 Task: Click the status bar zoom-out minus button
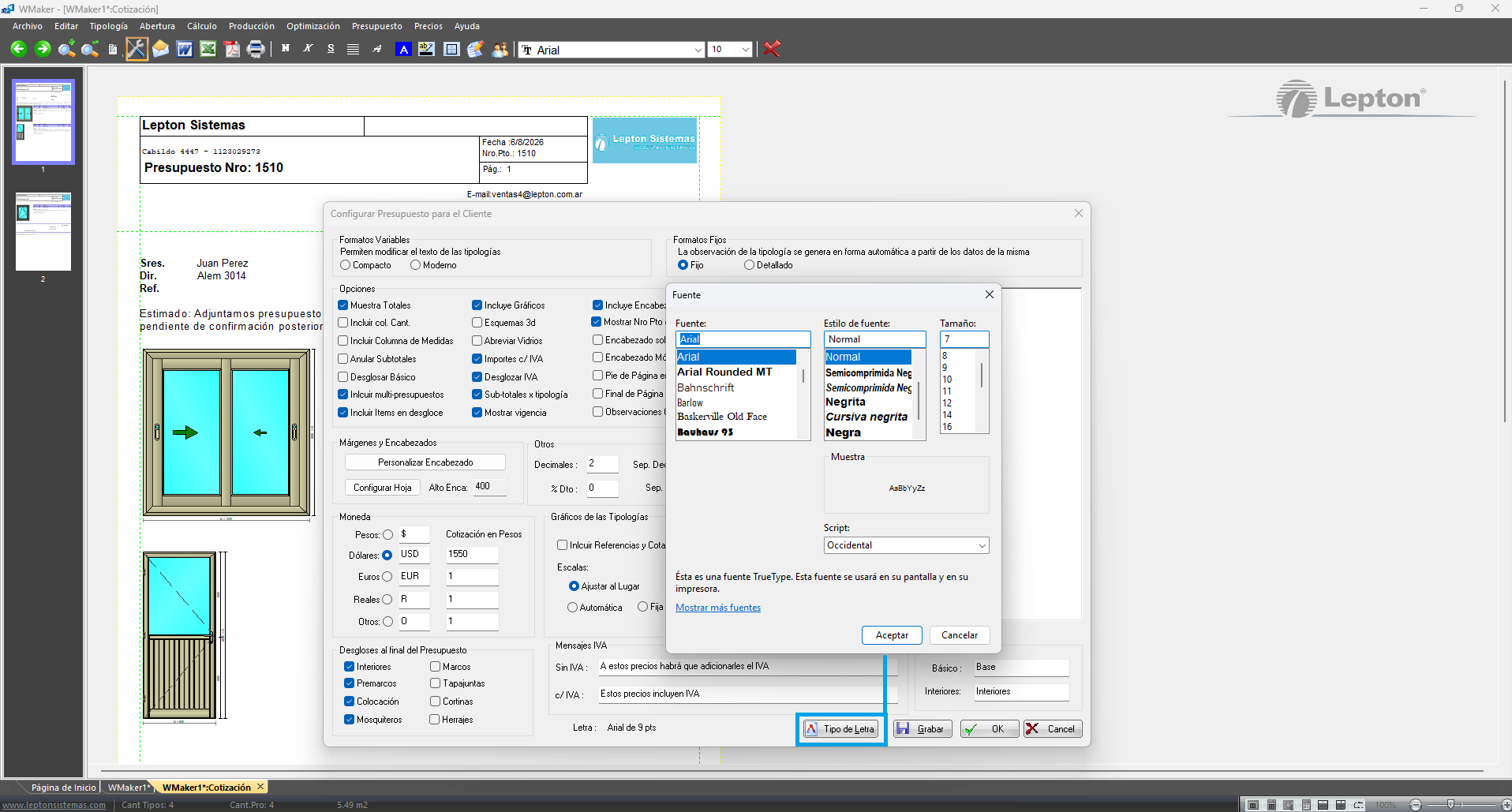[1416, 805]
